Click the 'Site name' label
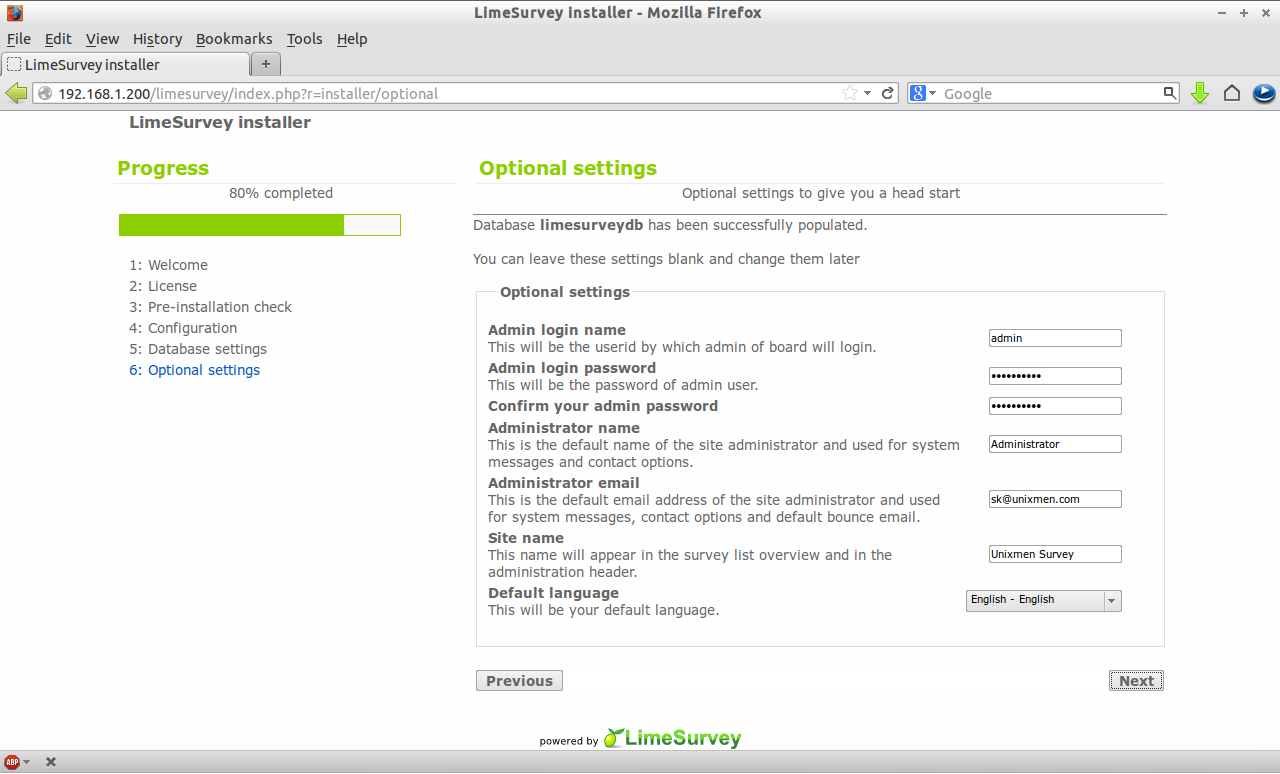Viewport: 1280px width, 774px height. pos(526,538)
